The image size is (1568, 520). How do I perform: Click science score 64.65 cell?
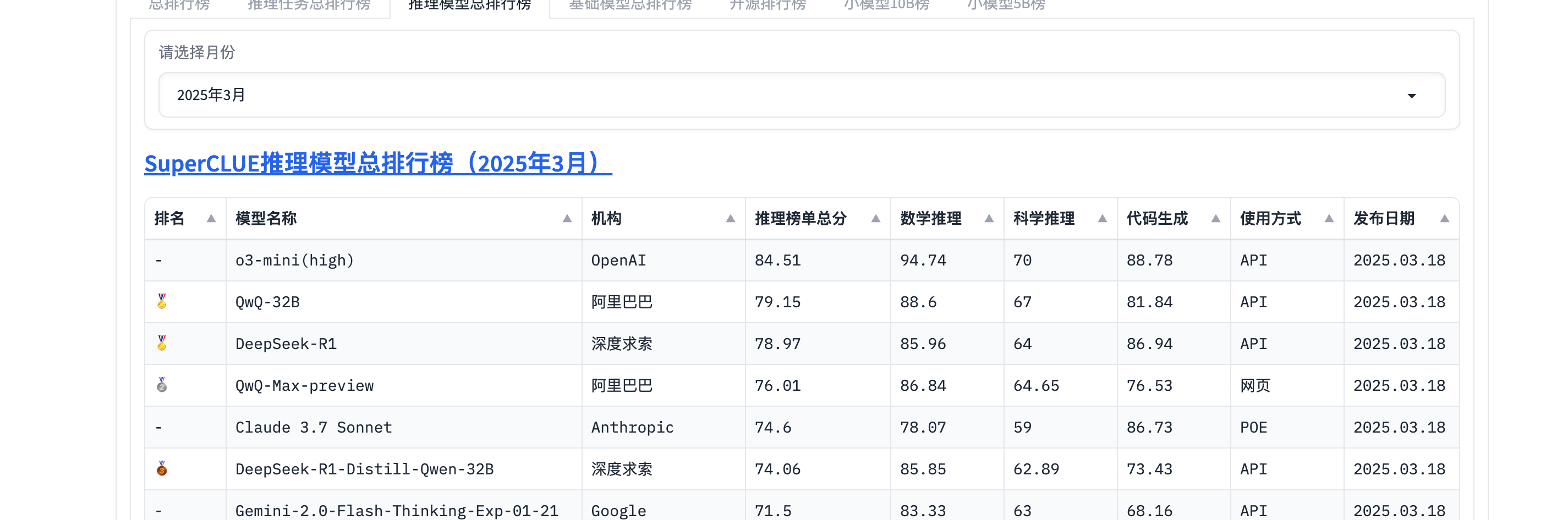[x=1060, y=385]
